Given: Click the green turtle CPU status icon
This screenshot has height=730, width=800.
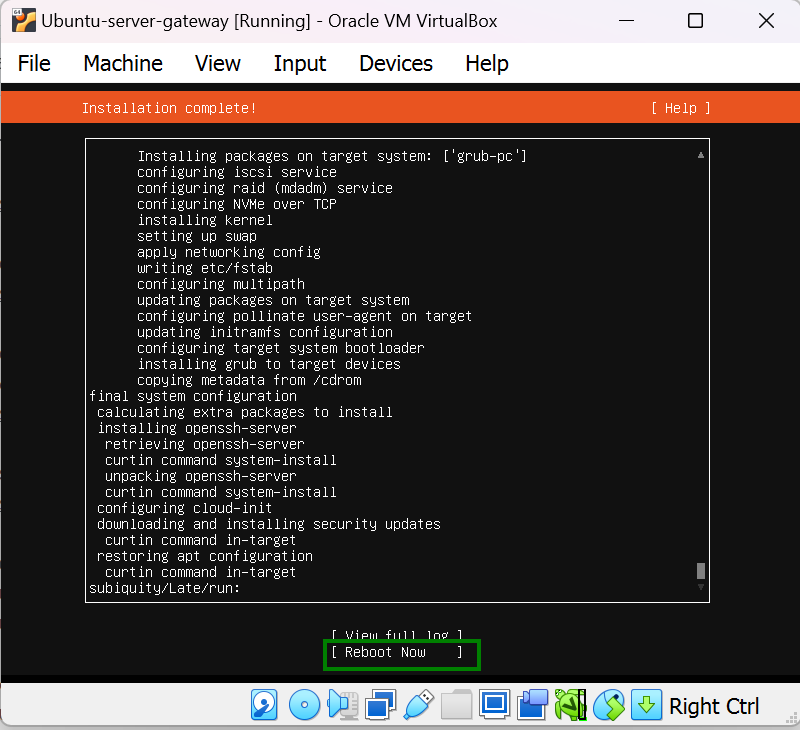Looking at the screenshot, I should [570, 705].
